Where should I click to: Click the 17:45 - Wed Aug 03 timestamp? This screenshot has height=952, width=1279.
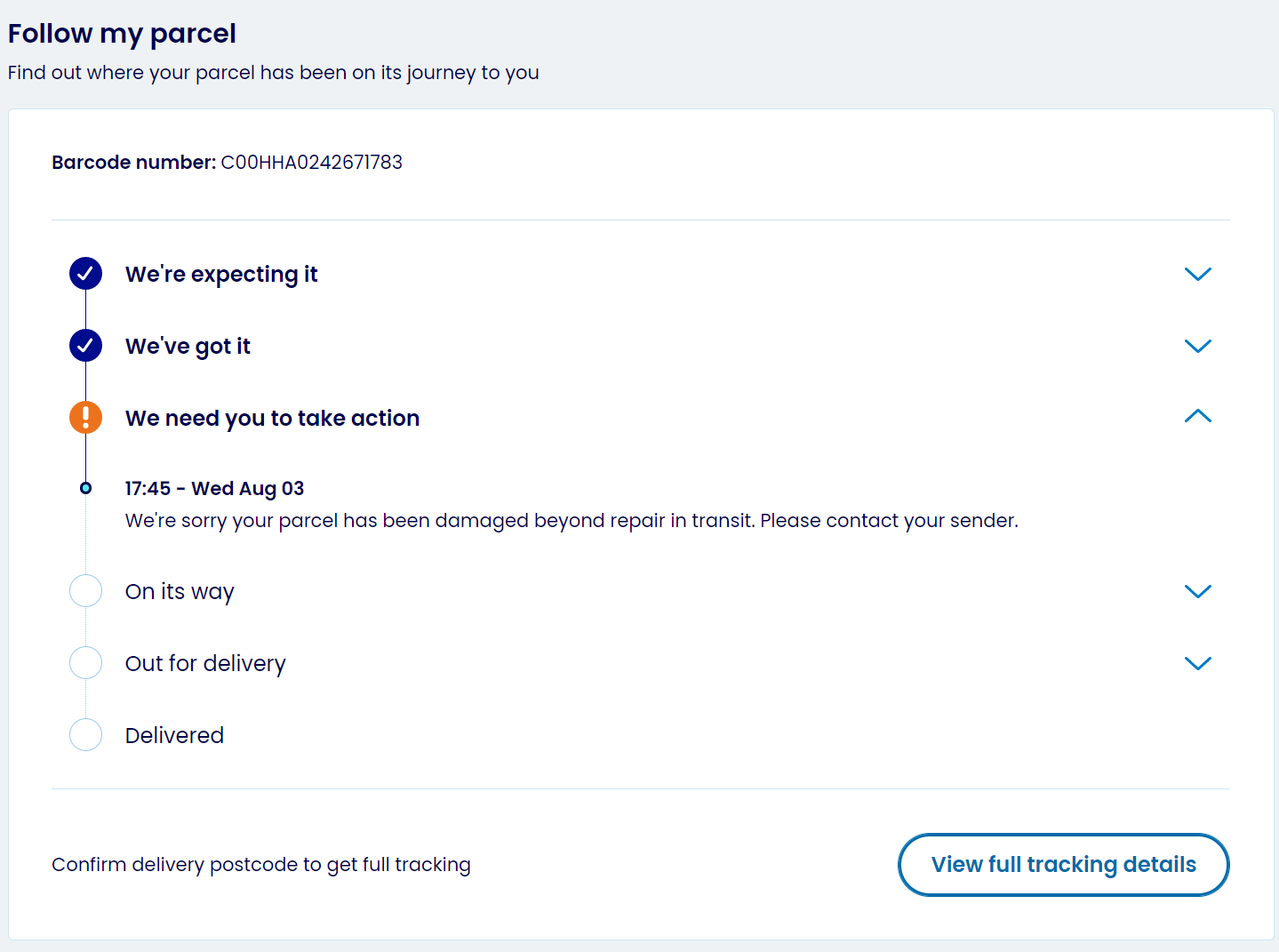click(214, 489)
